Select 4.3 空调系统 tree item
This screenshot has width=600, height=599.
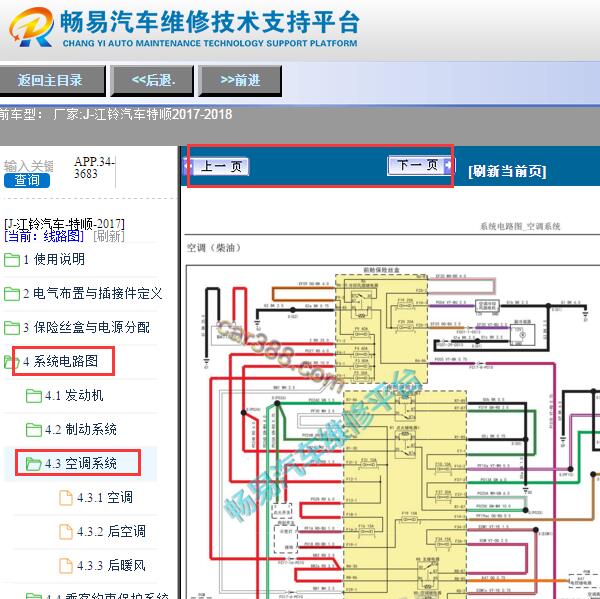81,463
